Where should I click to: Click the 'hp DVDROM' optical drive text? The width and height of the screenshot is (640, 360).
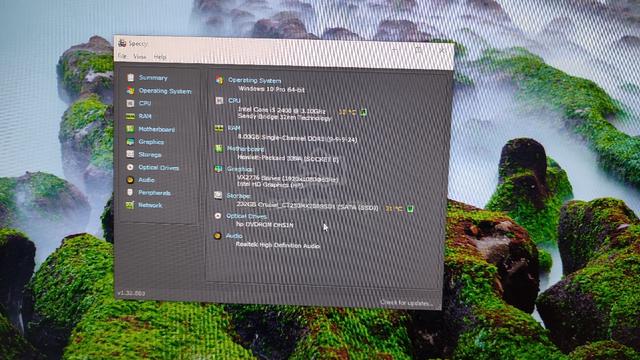pos(264,225)
